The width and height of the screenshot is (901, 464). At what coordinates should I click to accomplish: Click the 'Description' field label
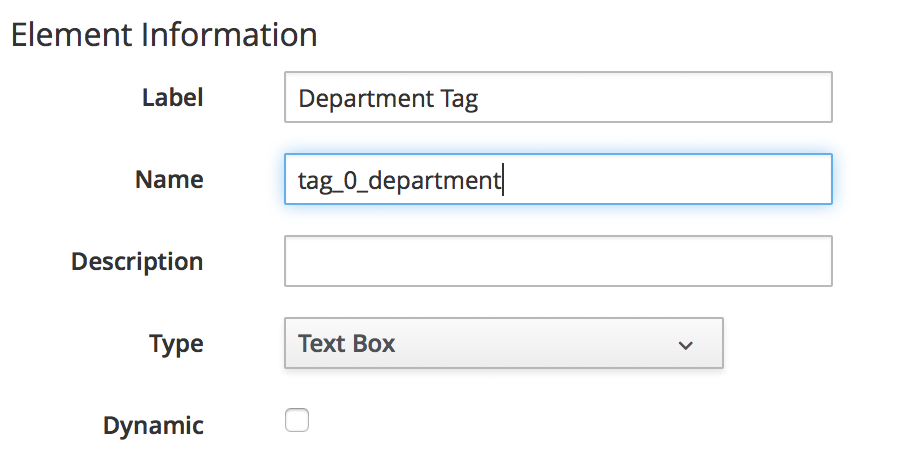[137, 262]
